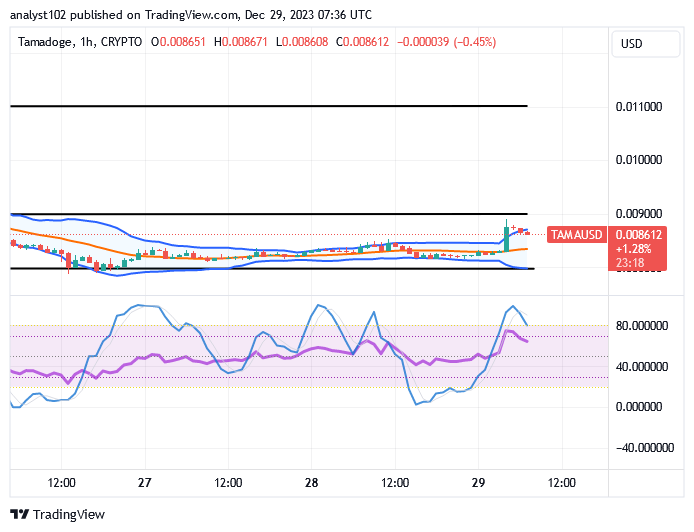Click the open value O0.008651
694x532 pixels.
coord(178,42)
